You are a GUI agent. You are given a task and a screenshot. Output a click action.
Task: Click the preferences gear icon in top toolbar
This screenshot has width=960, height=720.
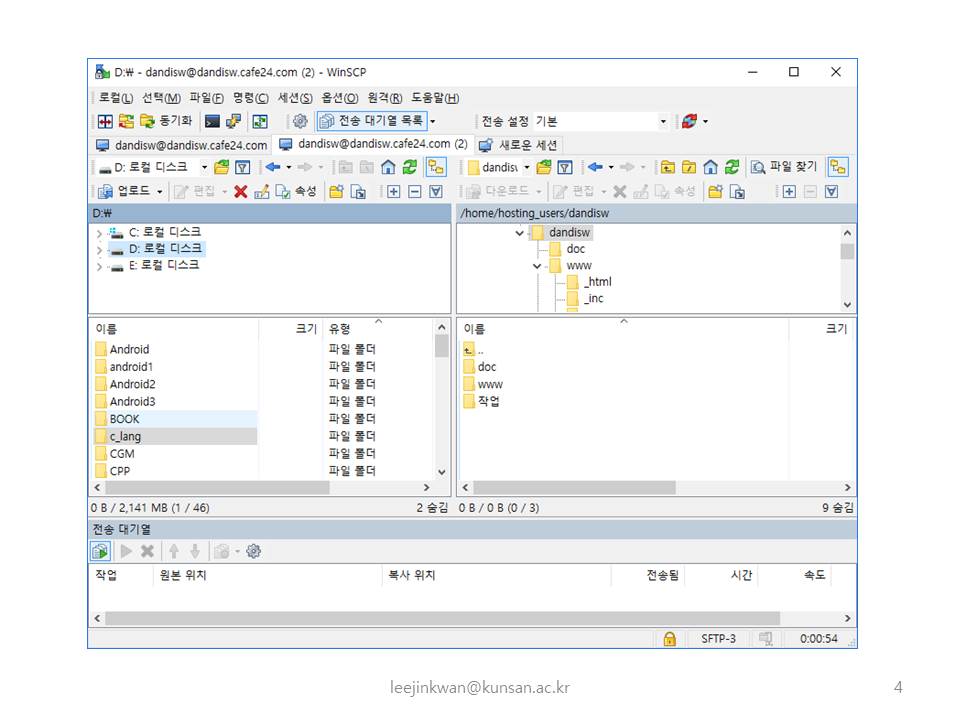[x=300, y=122]
